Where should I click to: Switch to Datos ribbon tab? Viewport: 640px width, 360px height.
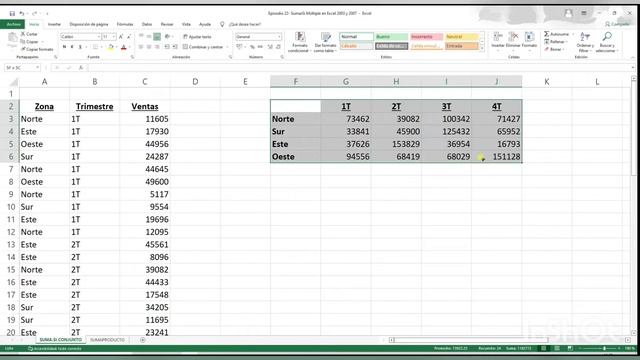click(147, 24)
